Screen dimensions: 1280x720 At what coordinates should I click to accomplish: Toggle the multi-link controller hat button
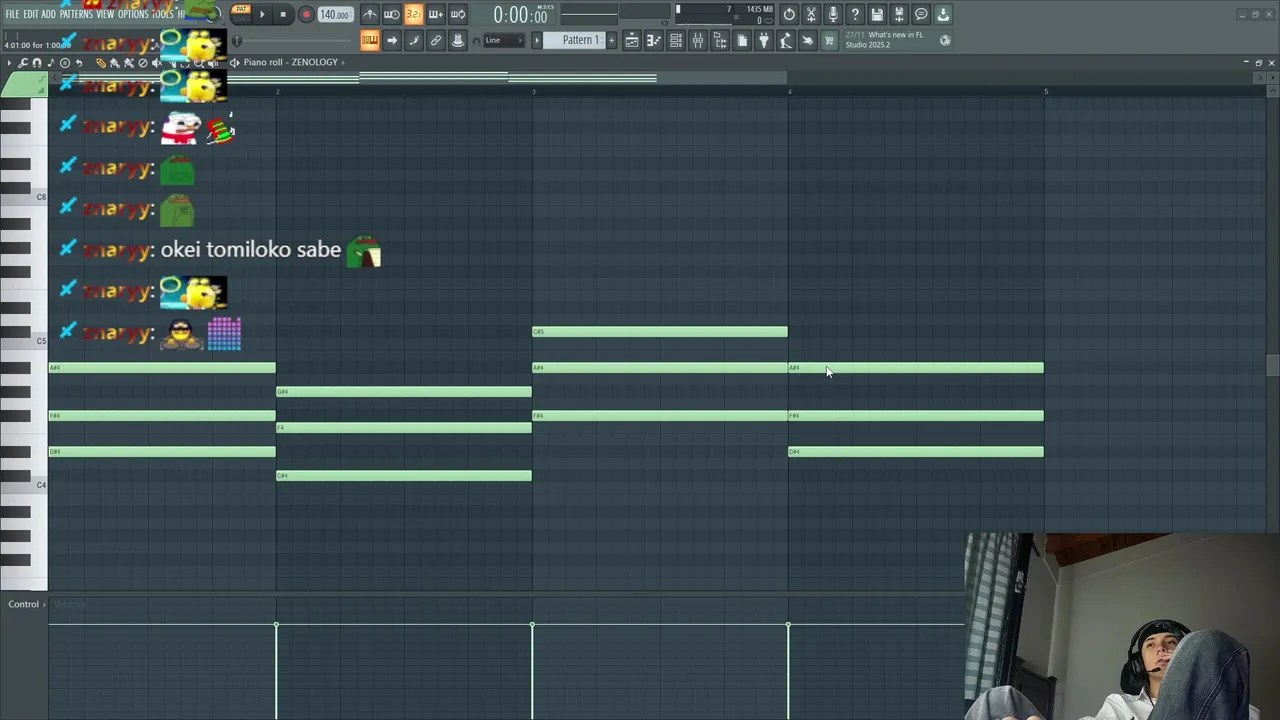point(458,40)
